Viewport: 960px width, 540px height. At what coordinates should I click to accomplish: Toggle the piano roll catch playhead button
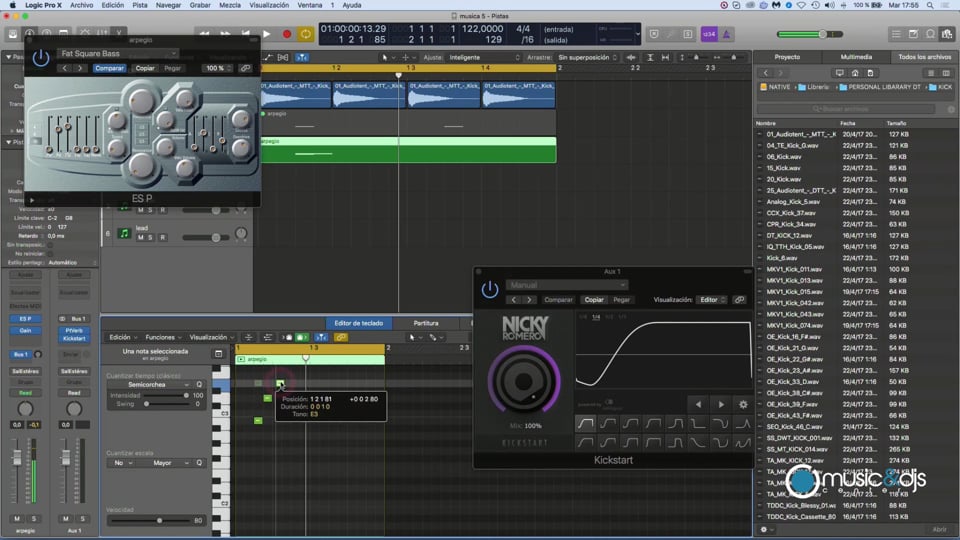click(x=321, y=337)
